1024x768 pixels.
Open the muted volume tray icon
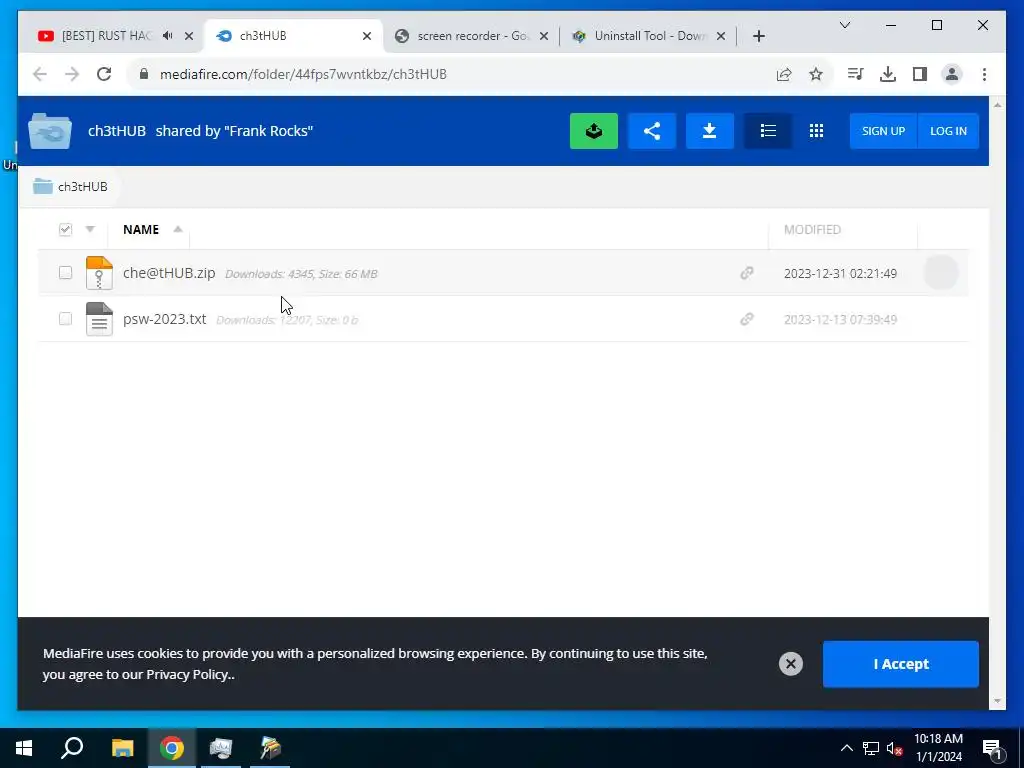894,748
